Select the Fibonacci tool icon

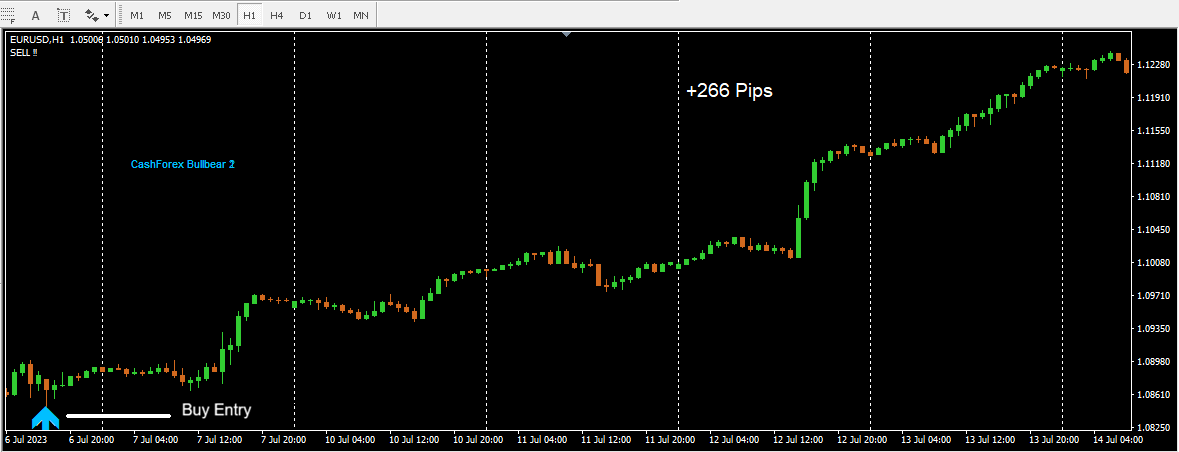point(8,15)
